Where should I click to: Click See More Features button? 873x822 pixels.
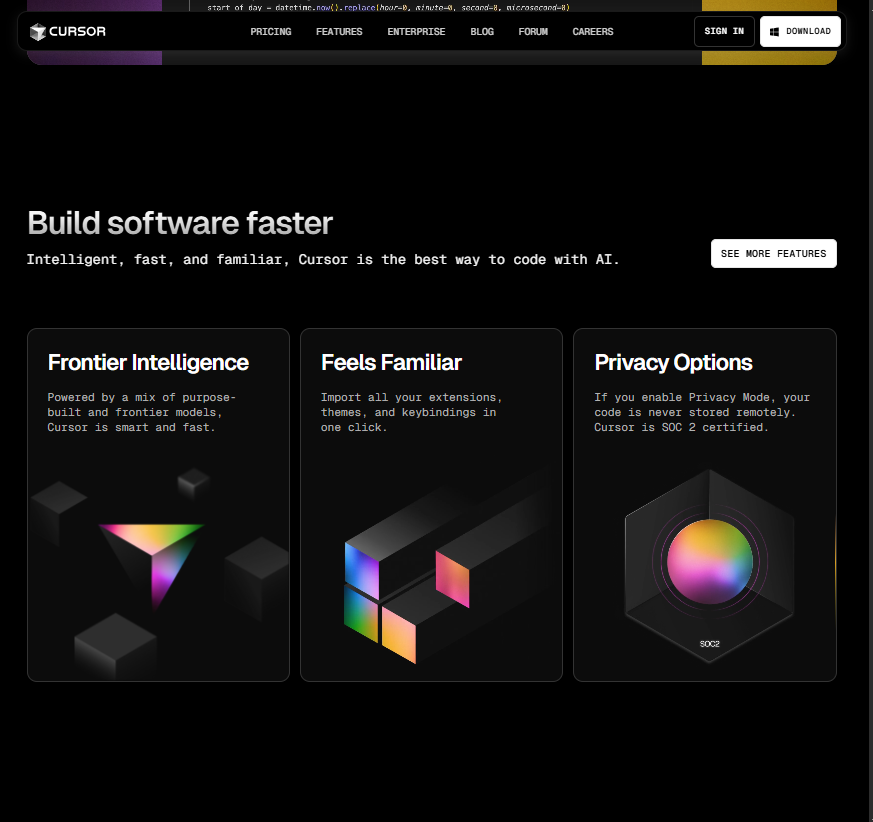tap(773, 253)
